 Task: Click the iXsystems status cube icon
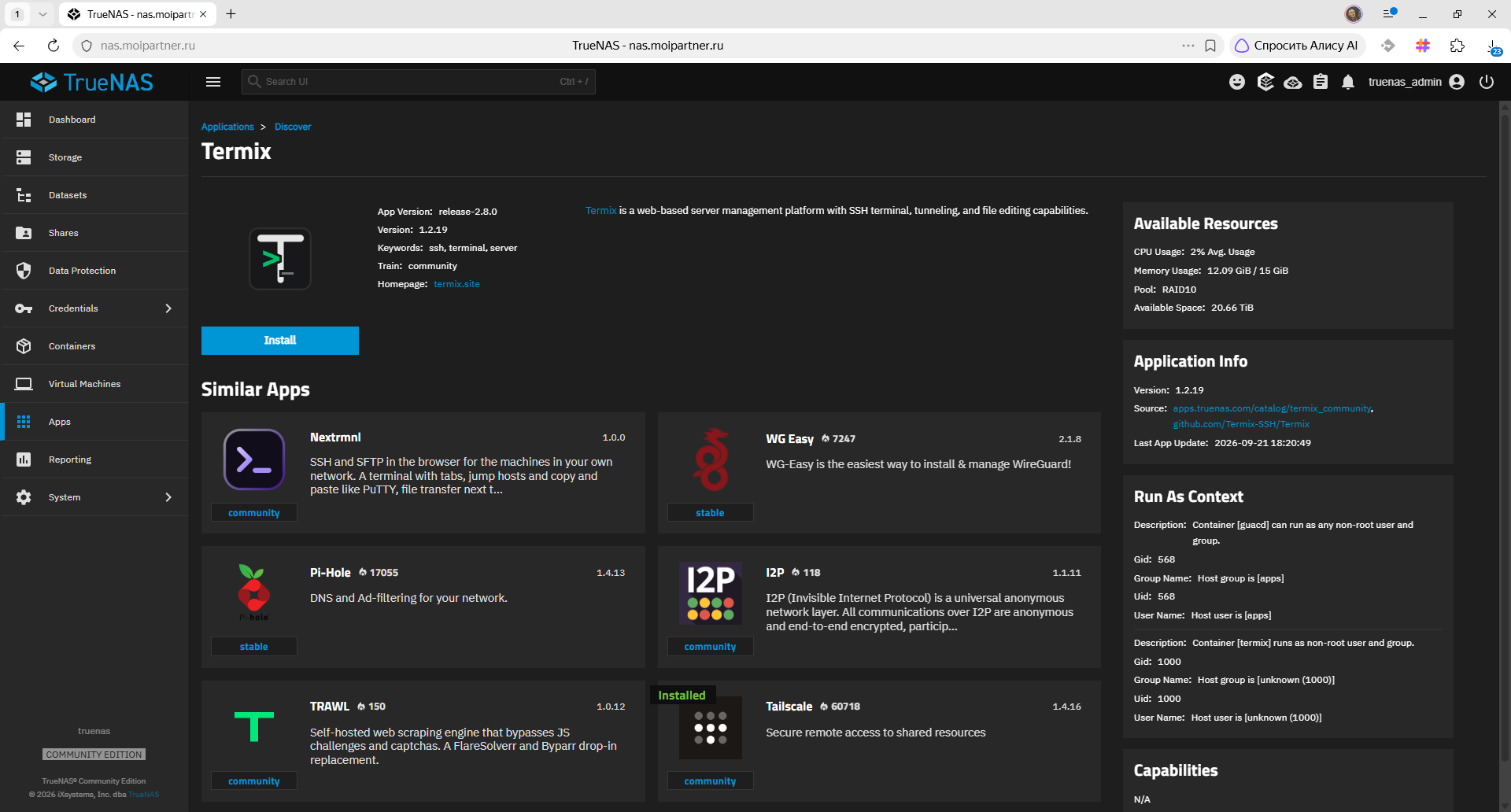pos(1265,82)
